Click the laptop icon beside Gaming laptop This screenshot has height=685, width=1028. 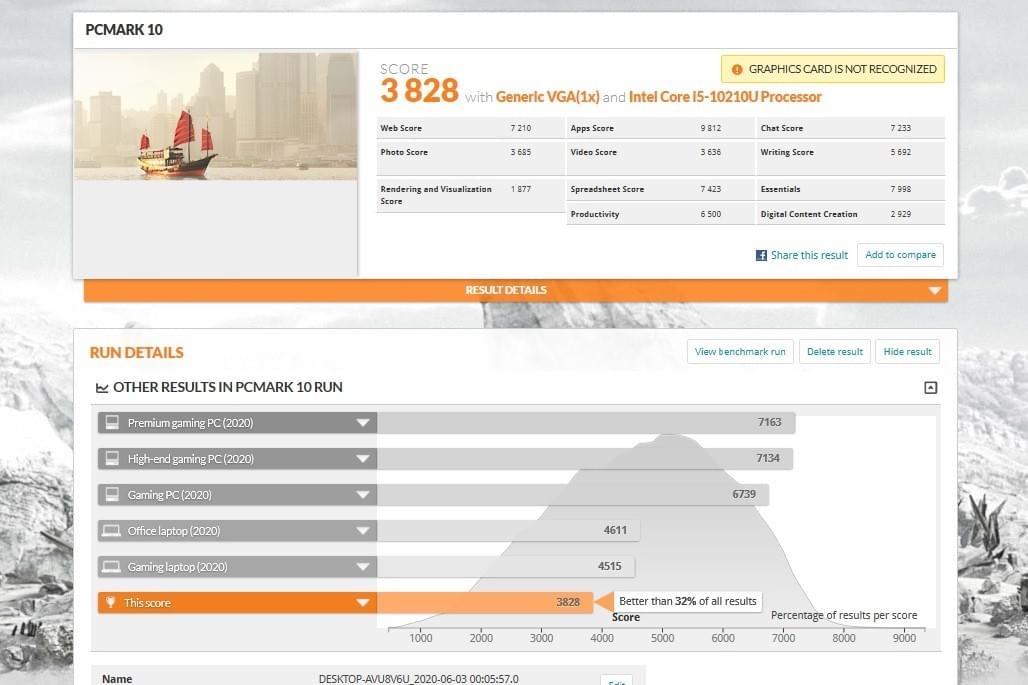click(x=111, y=566)
